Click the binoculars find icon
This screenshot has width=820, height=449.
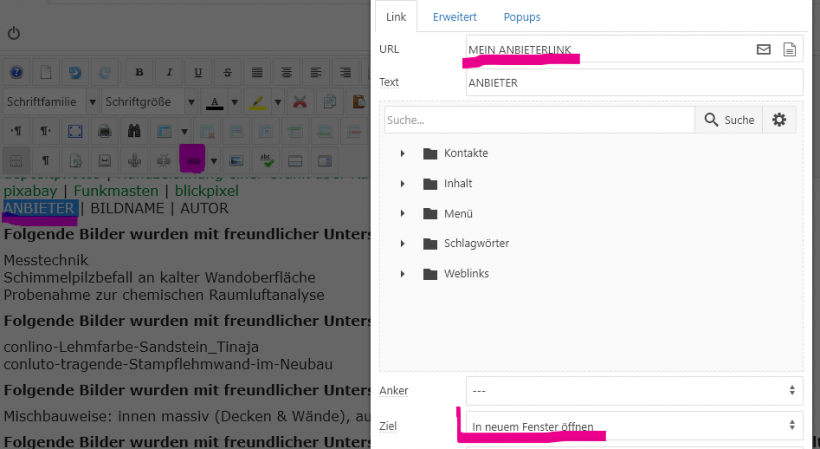(x=133, y=131)
